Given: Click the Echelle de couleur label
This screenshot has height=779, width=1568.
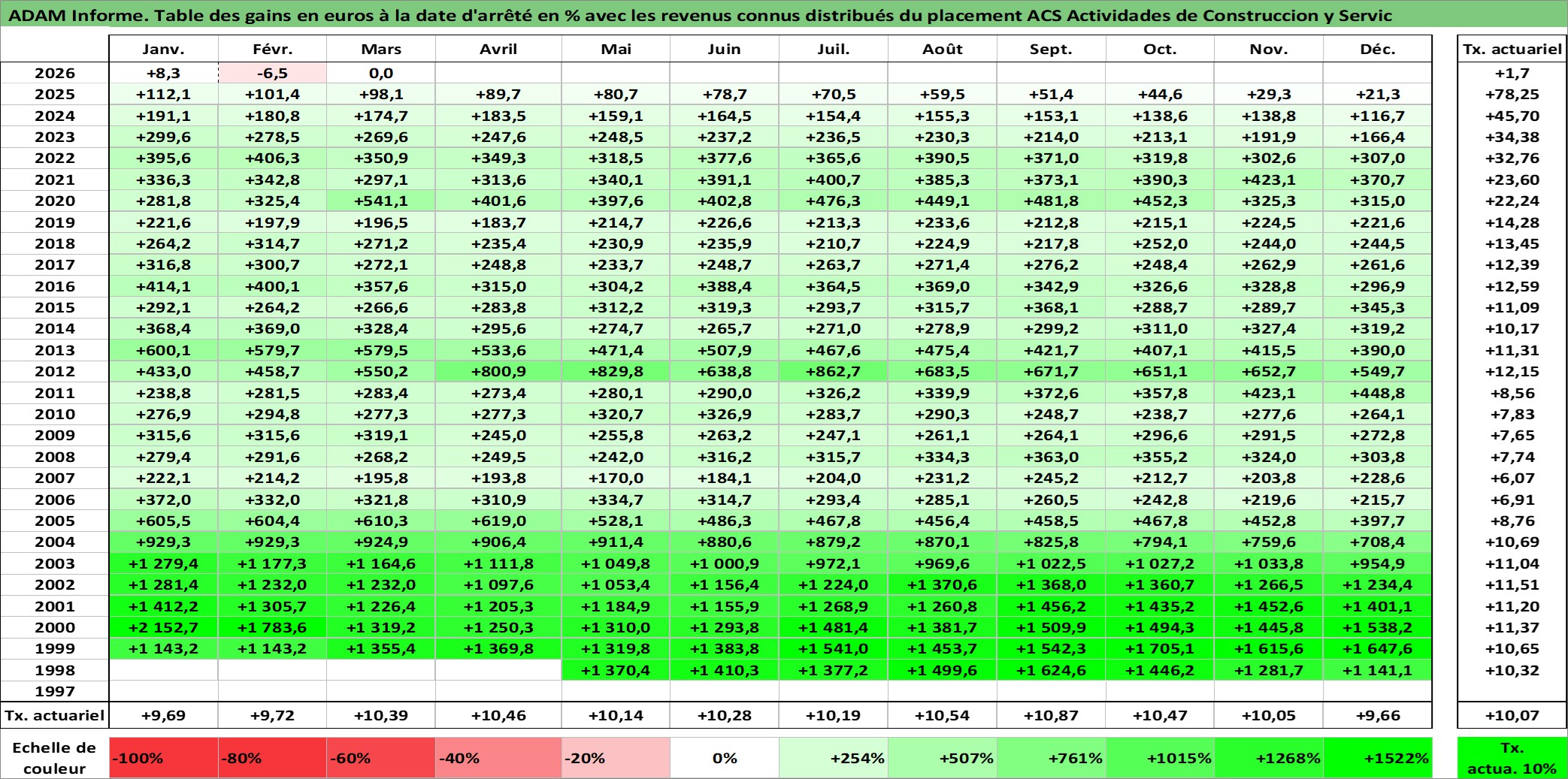Looking at the screenshot, I should click(x=55, y=758).
